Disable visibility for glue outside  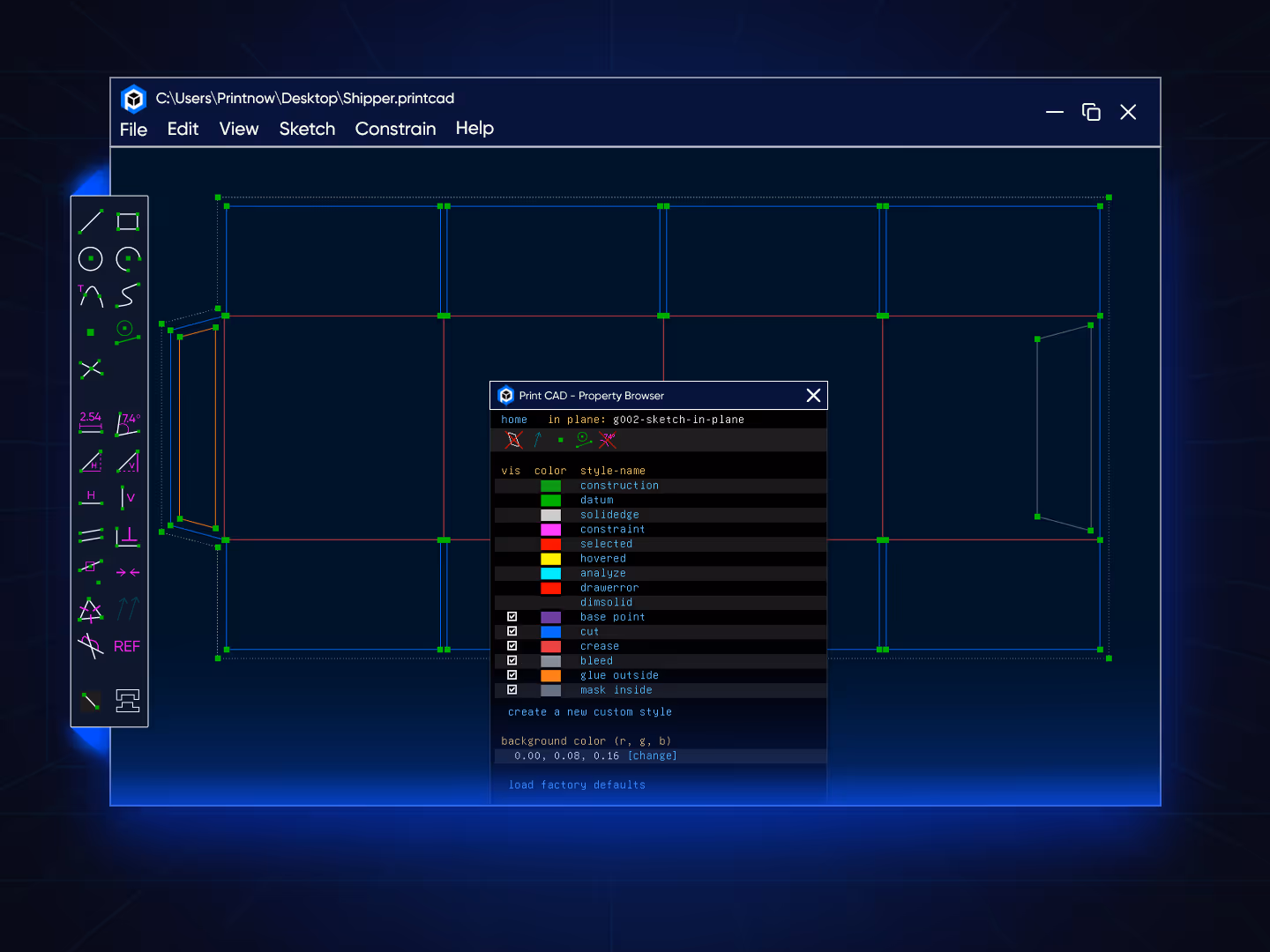point(512,674)
